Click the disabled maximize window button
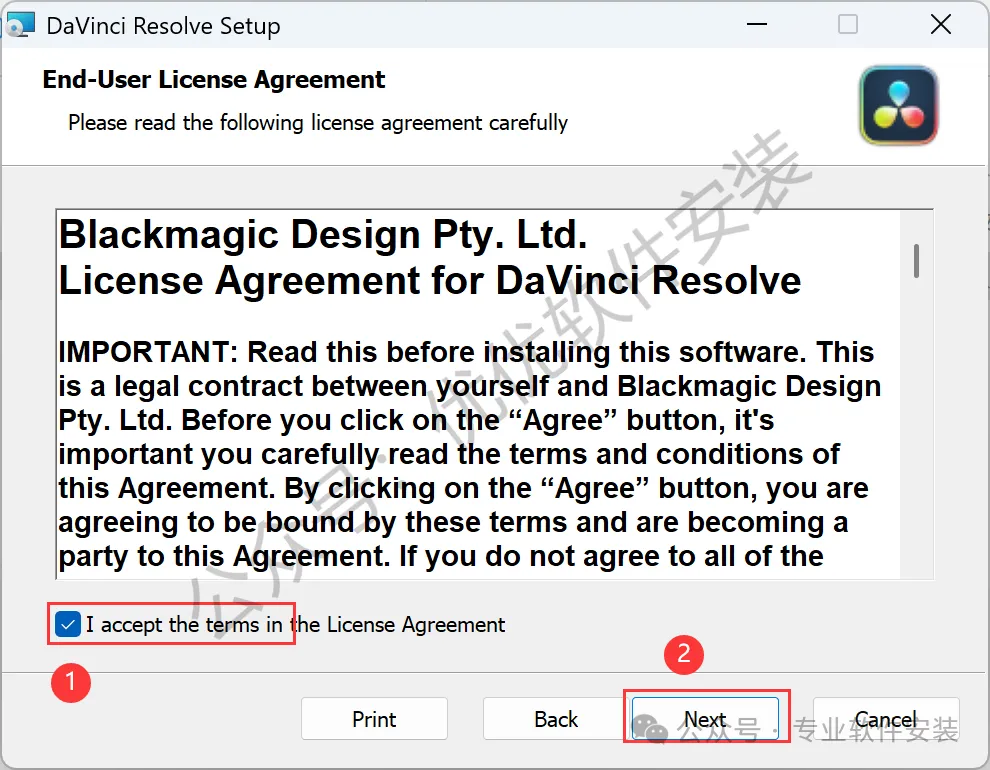Viewport: 990px width, 770px height. pos(847,25)
